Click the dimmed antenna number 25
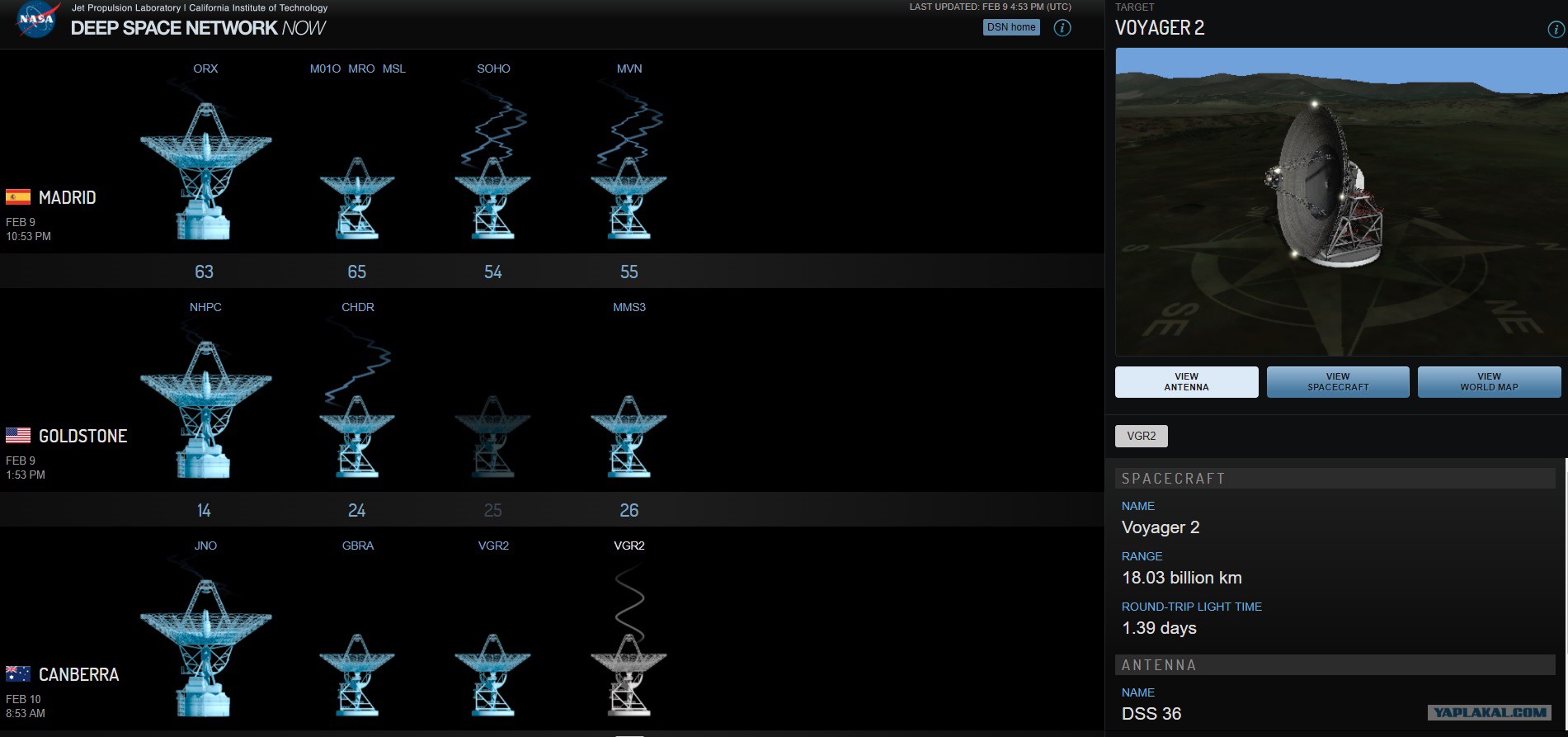Image resolution: width=1568 pixels, height=737 pixels. [492, 510]
